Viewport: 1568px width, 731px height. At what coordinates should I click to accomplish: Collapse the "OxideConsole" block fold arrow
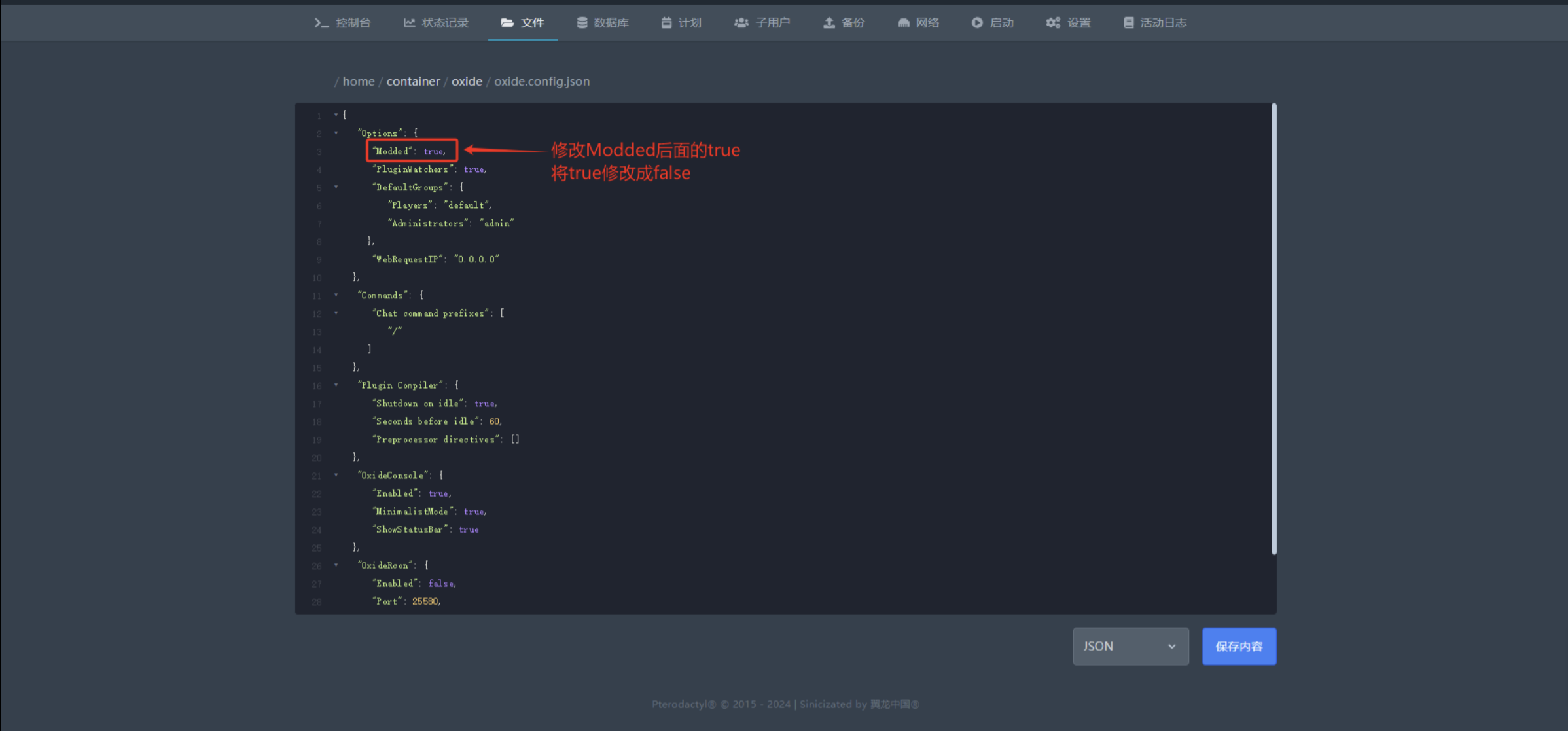pyautogui.click(x=336, y=475)
